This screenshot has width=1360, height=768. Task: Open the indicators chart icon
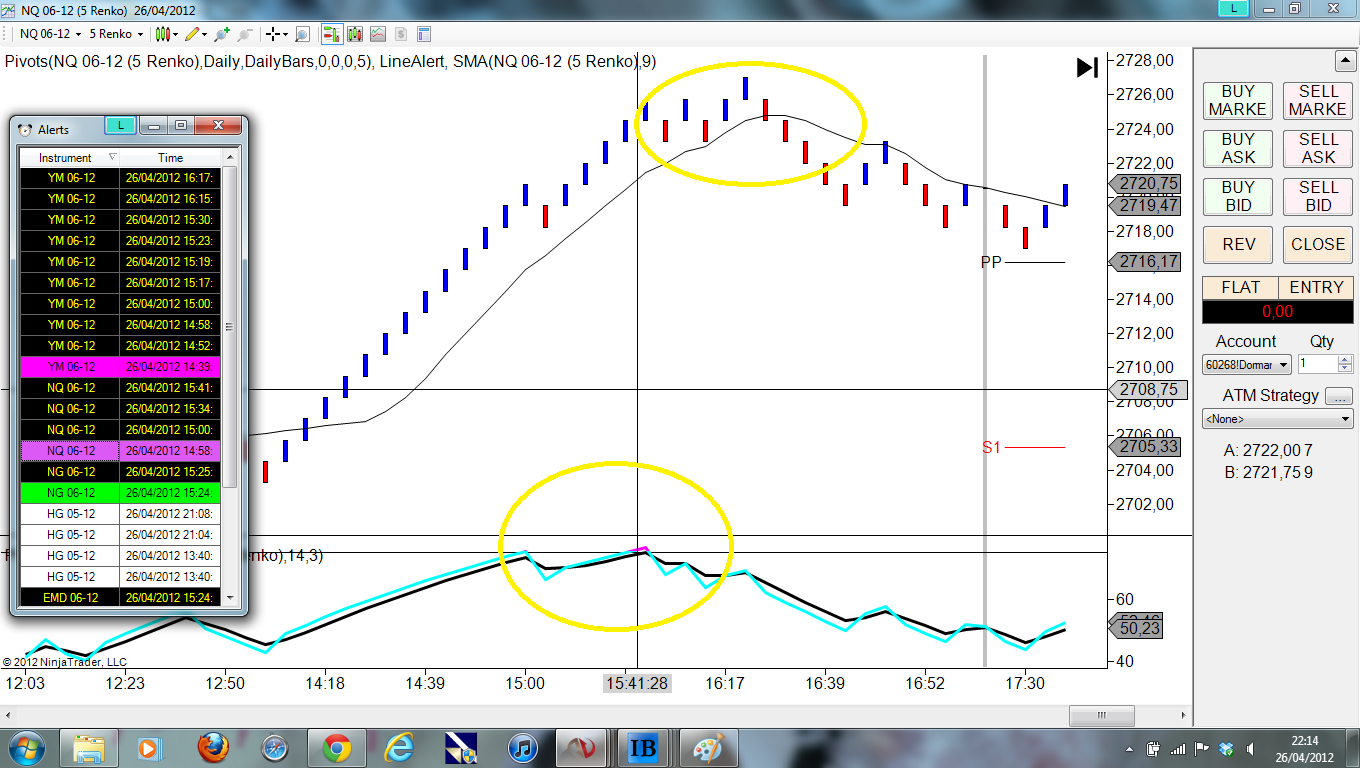point(378,34)
